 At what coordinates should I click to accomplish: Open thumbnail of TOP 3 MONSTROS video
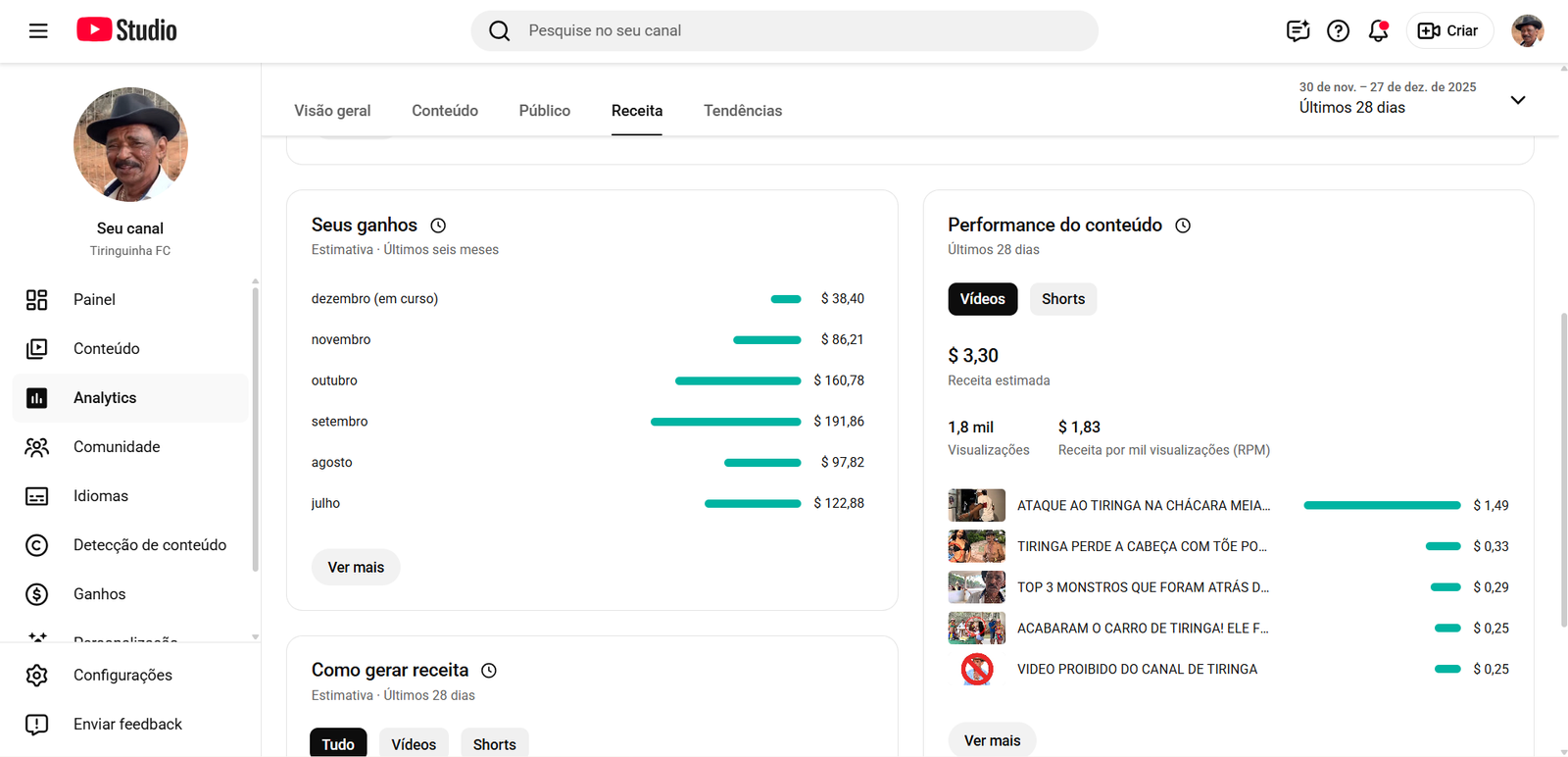pos(977,587)
